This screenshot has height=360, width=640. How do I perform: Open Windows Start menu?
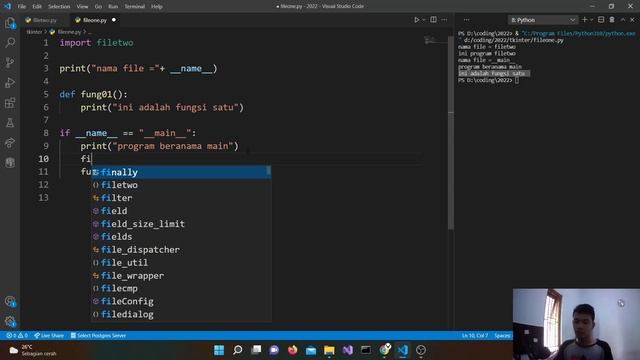point(219,350)
